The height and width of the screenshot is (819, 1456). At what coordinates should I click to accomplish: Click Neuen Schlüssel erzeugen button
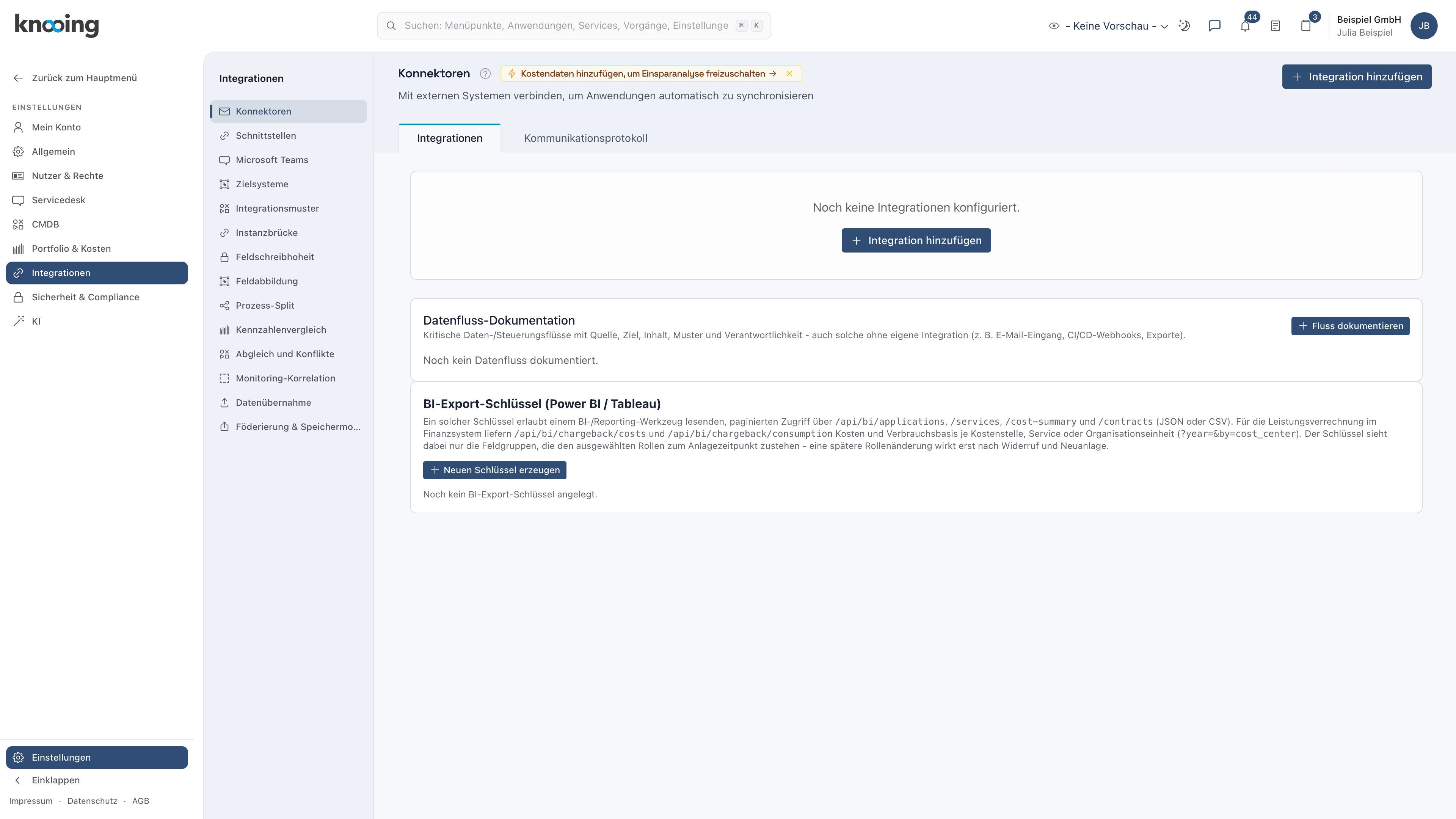(x=494, y=470)
